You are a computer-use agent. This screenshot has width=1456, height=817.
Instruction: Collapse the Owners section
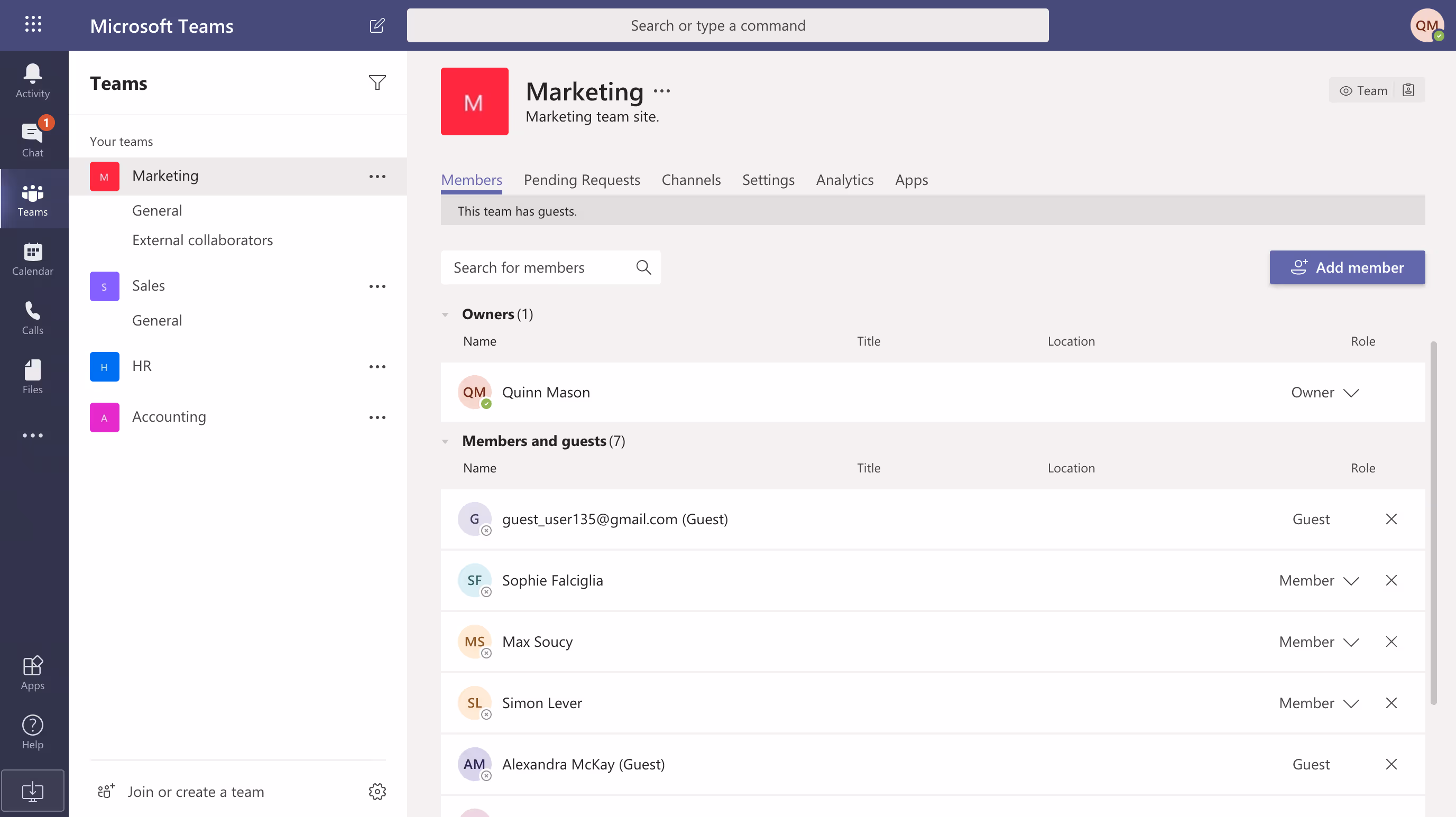(445, 315)
